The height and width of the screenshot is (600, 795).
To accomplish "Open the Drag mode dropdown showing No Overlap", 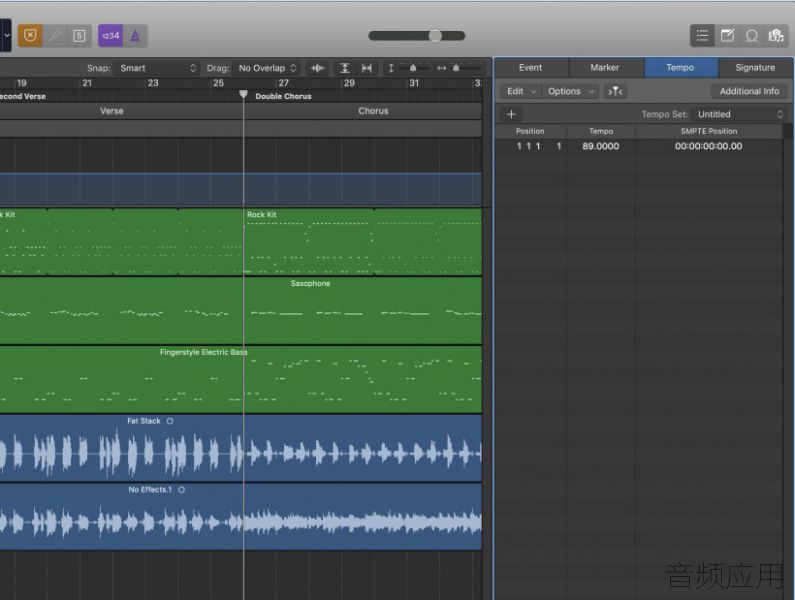I will (x=267, y=68).
